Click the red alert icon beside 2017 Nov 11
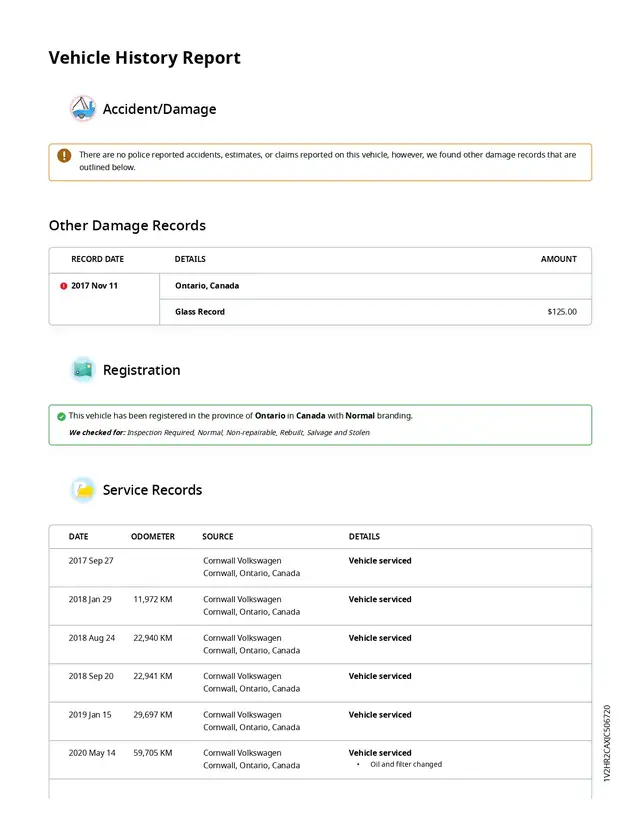 pyautogui.click(x=64, y=286)
